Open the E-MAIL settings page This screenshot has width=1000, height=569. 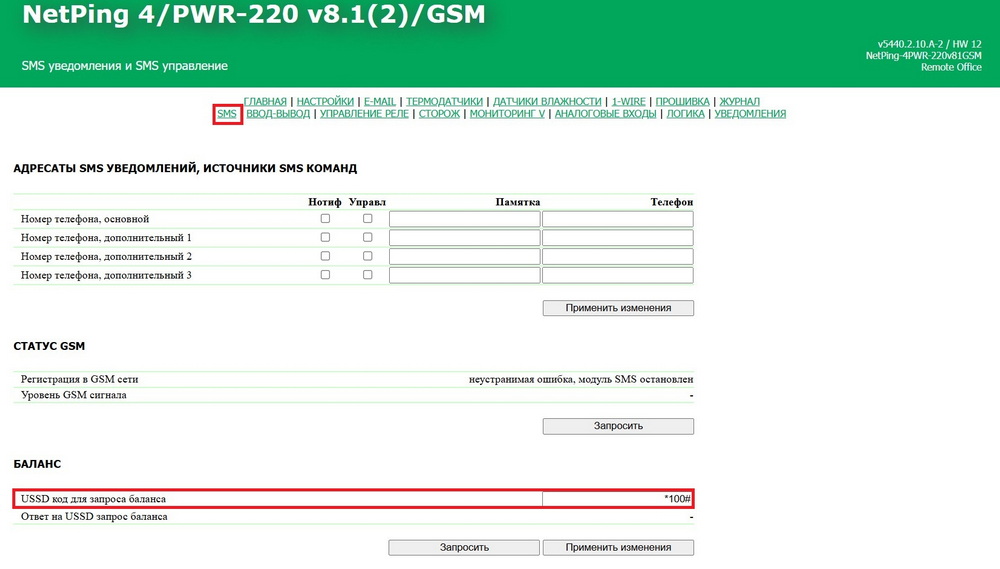[379, 101]
